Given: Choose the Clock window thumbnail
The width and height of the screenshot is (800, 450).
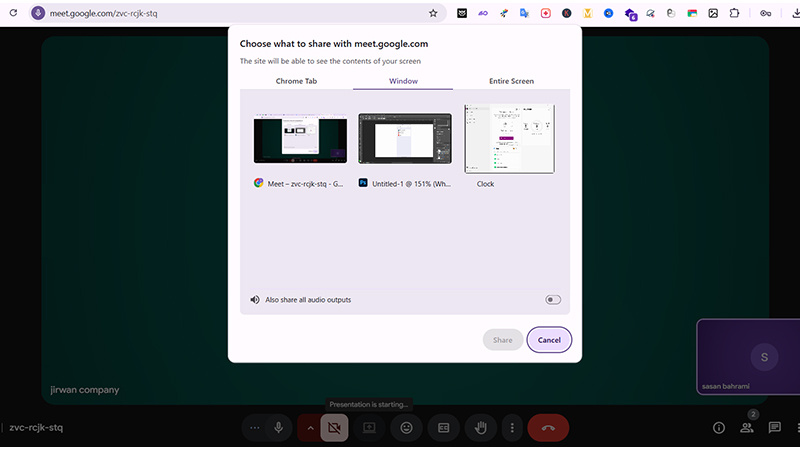Looking at the screenshot, I should point(509,139).
